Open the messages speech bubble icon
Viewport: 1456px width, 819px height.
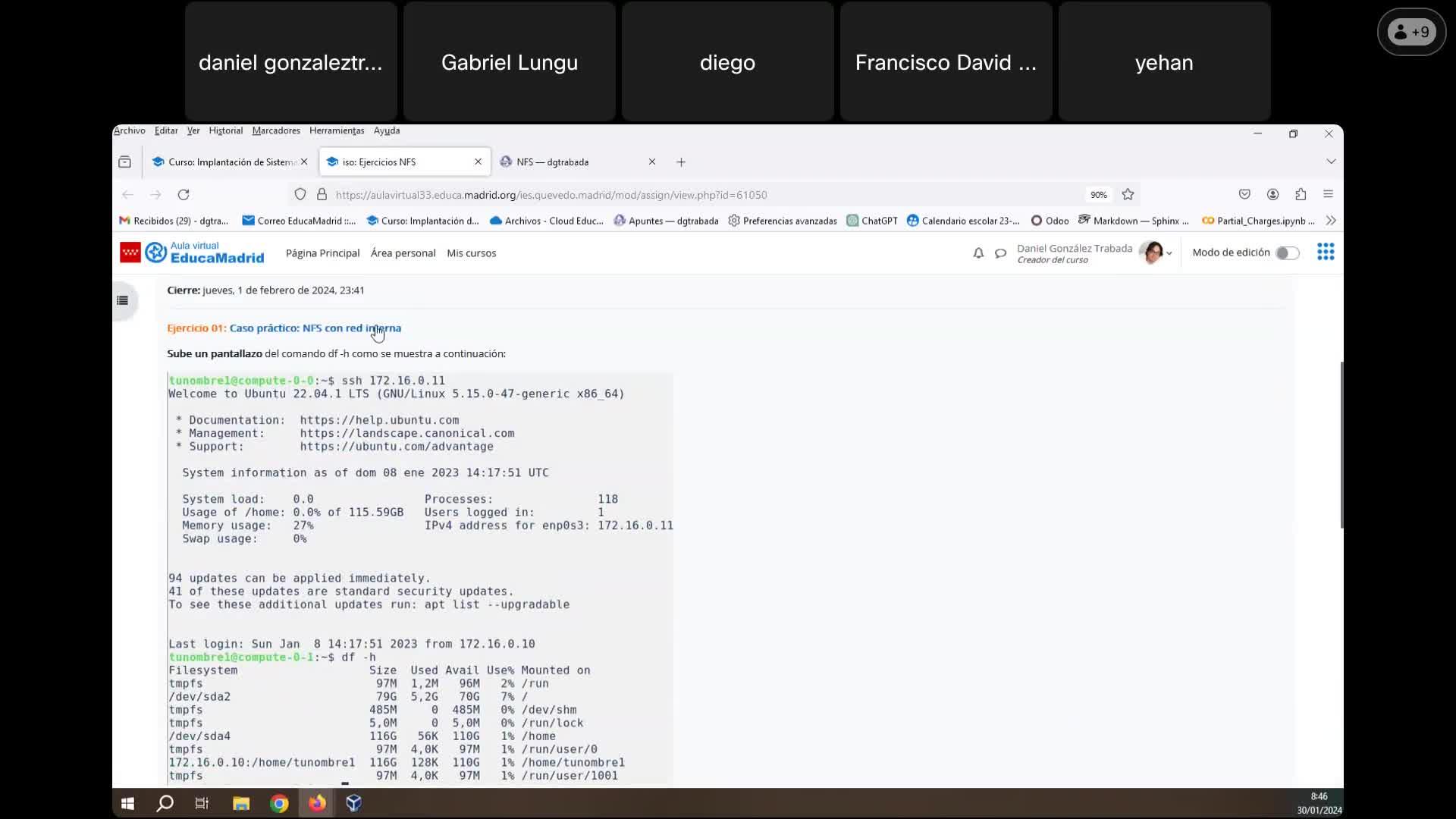click(1000, 253)
